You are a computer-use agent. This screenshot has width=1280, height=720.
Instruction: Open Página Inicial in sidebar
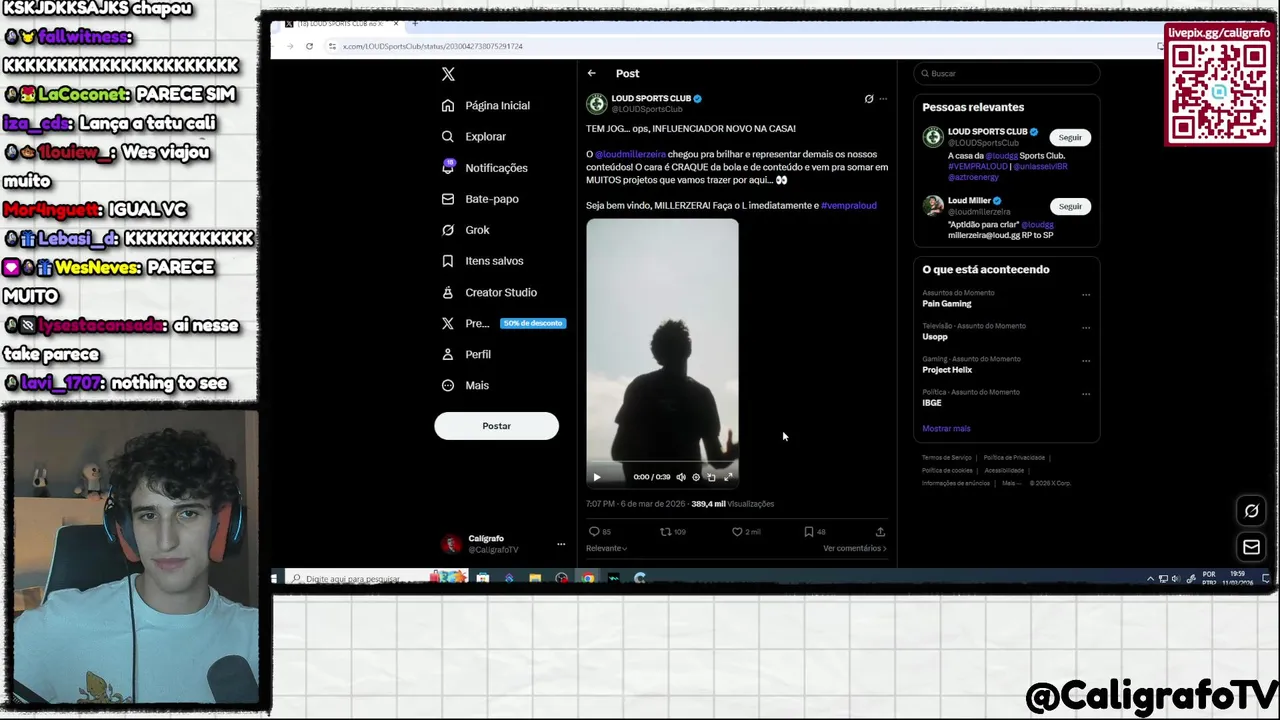point(486,105)
